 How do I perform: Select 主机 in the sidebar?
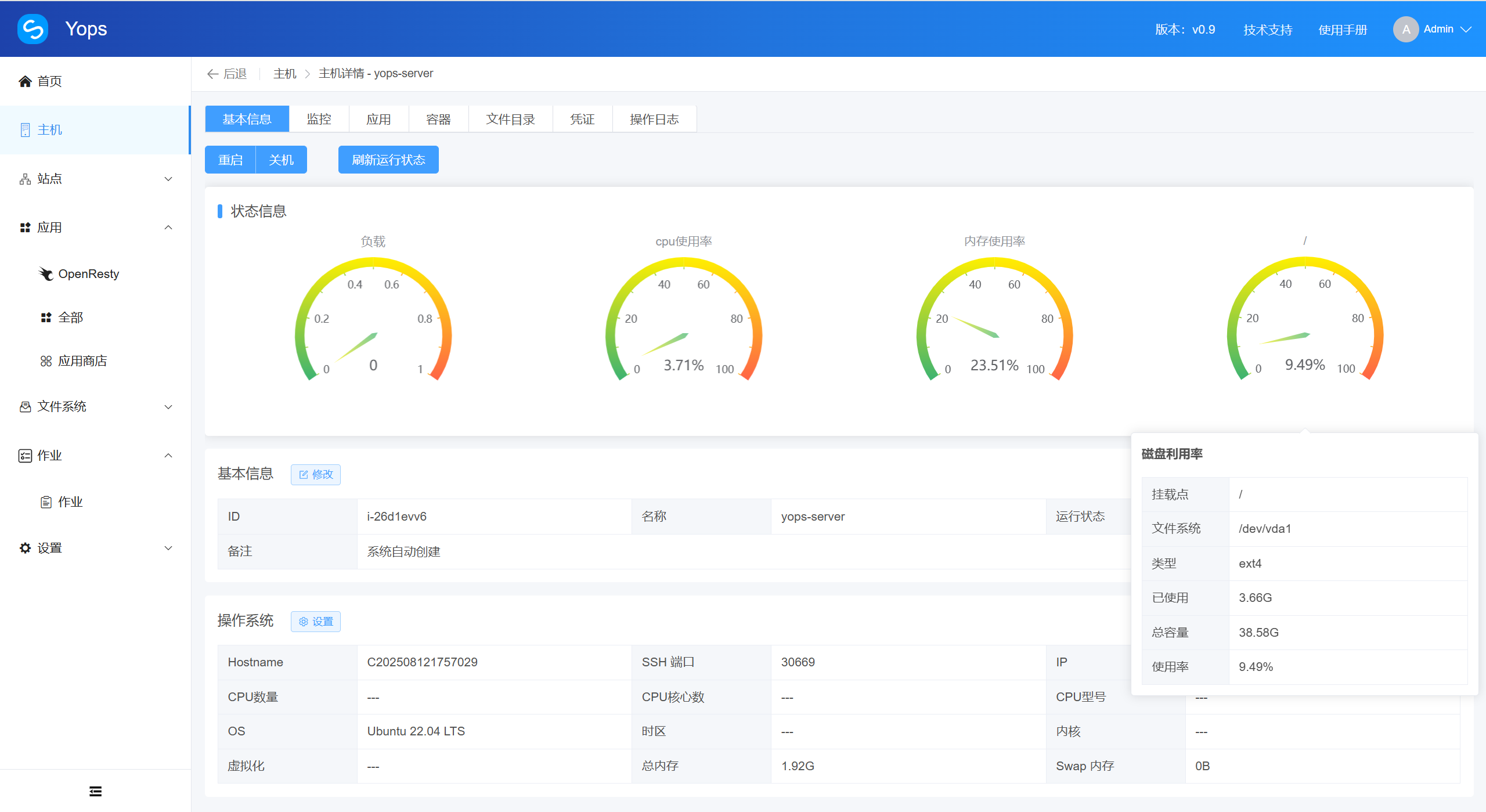pyautogui.click(x=95, y=130)
